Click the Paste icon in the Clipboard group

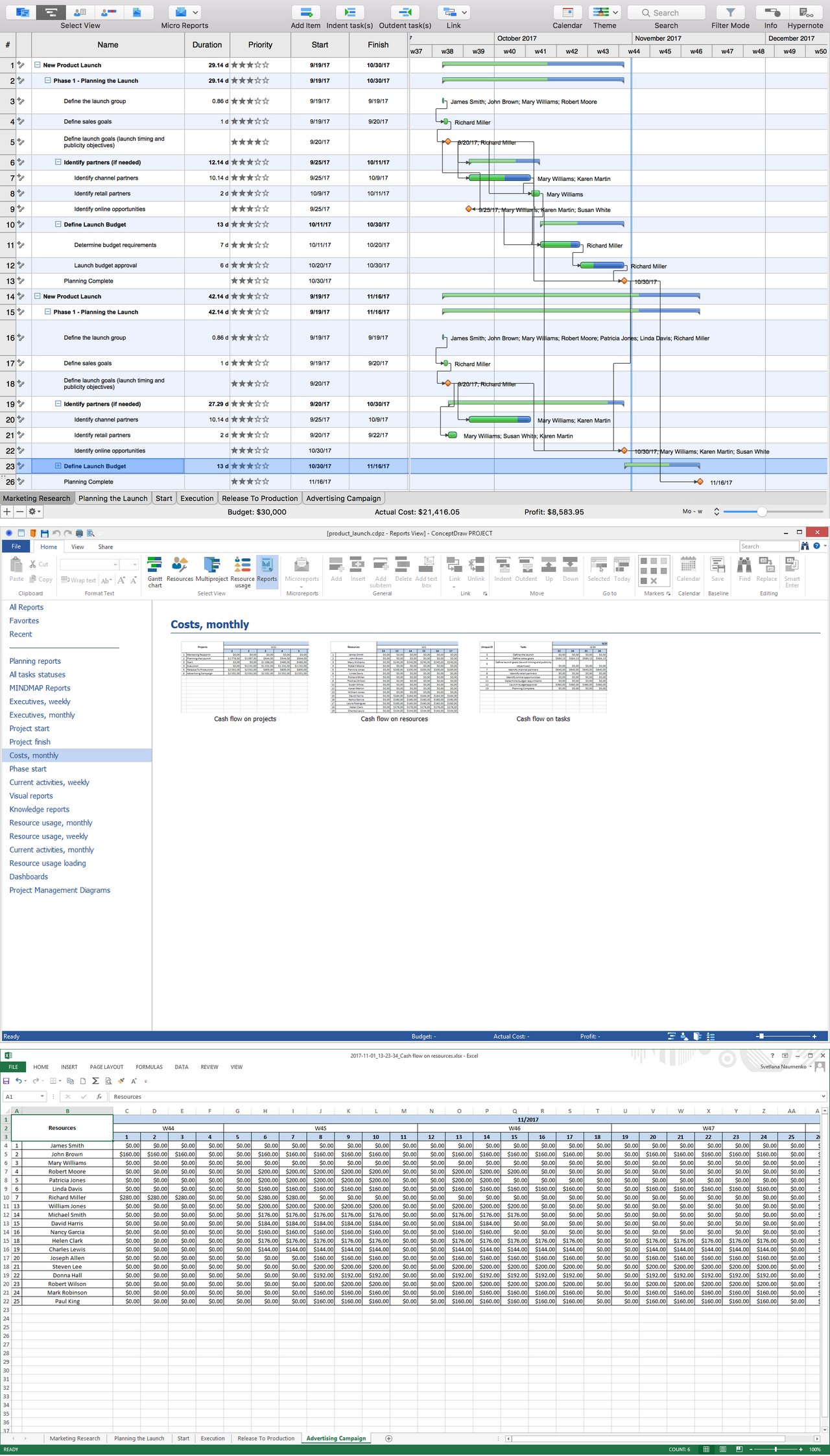[16, 569]
